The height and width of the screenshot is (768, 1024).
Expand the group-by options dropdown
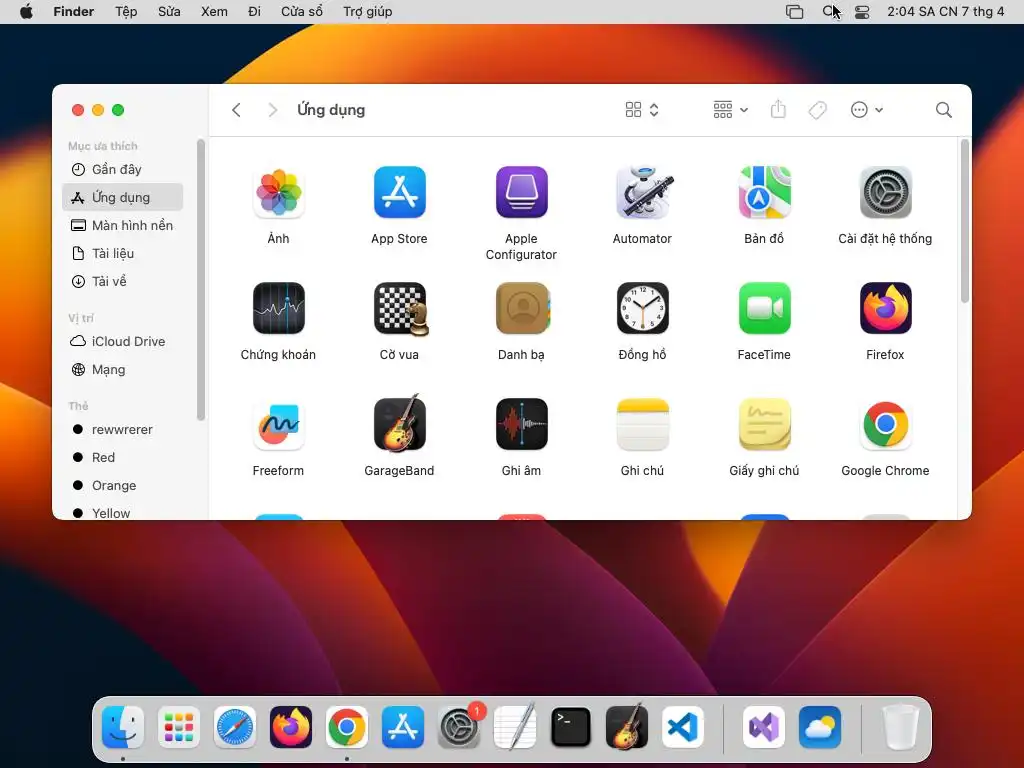(x=731, y=110)
